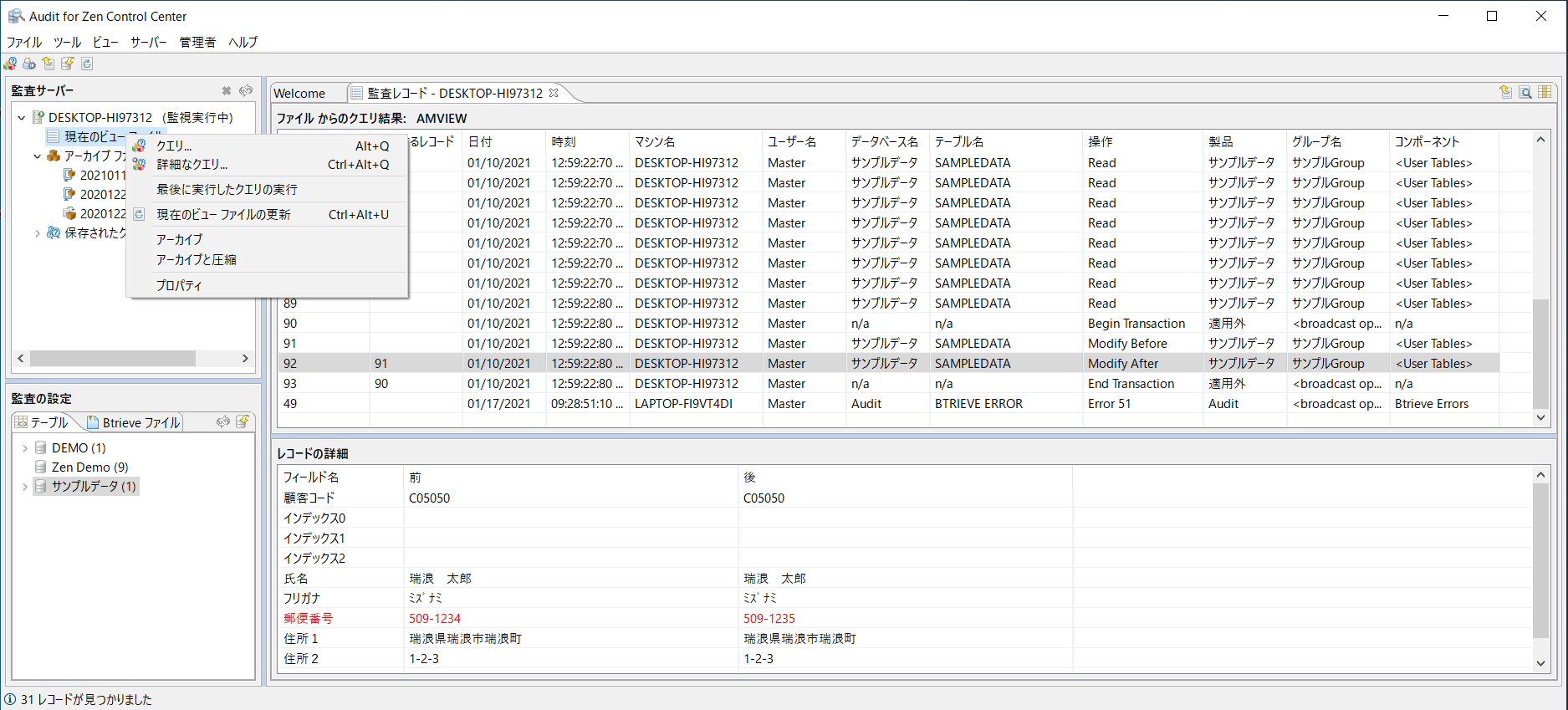
Task: Click the horizontal scrollbar in server tree
Action: coord(113,358)
